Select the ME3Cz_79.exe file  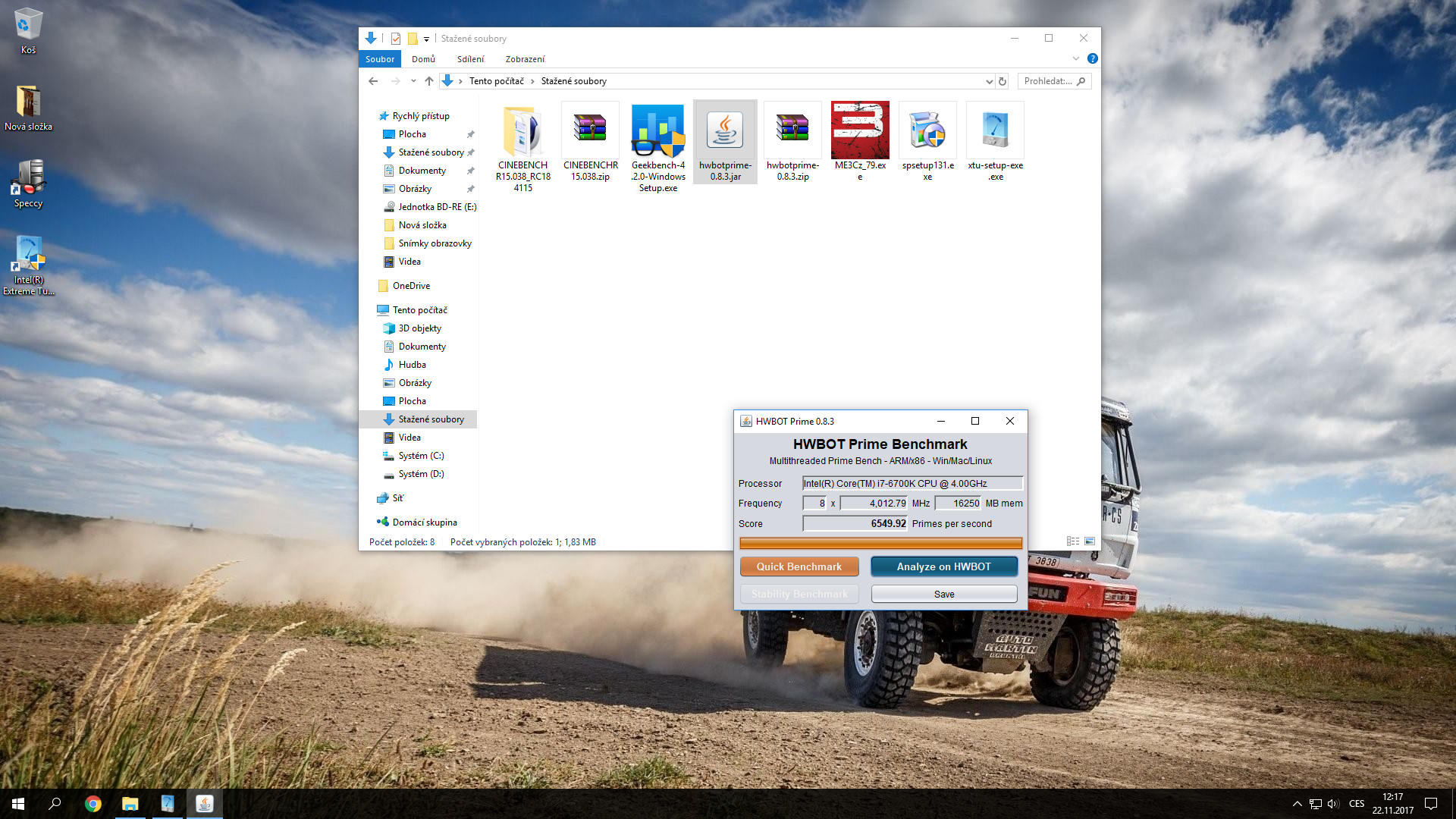860,142
